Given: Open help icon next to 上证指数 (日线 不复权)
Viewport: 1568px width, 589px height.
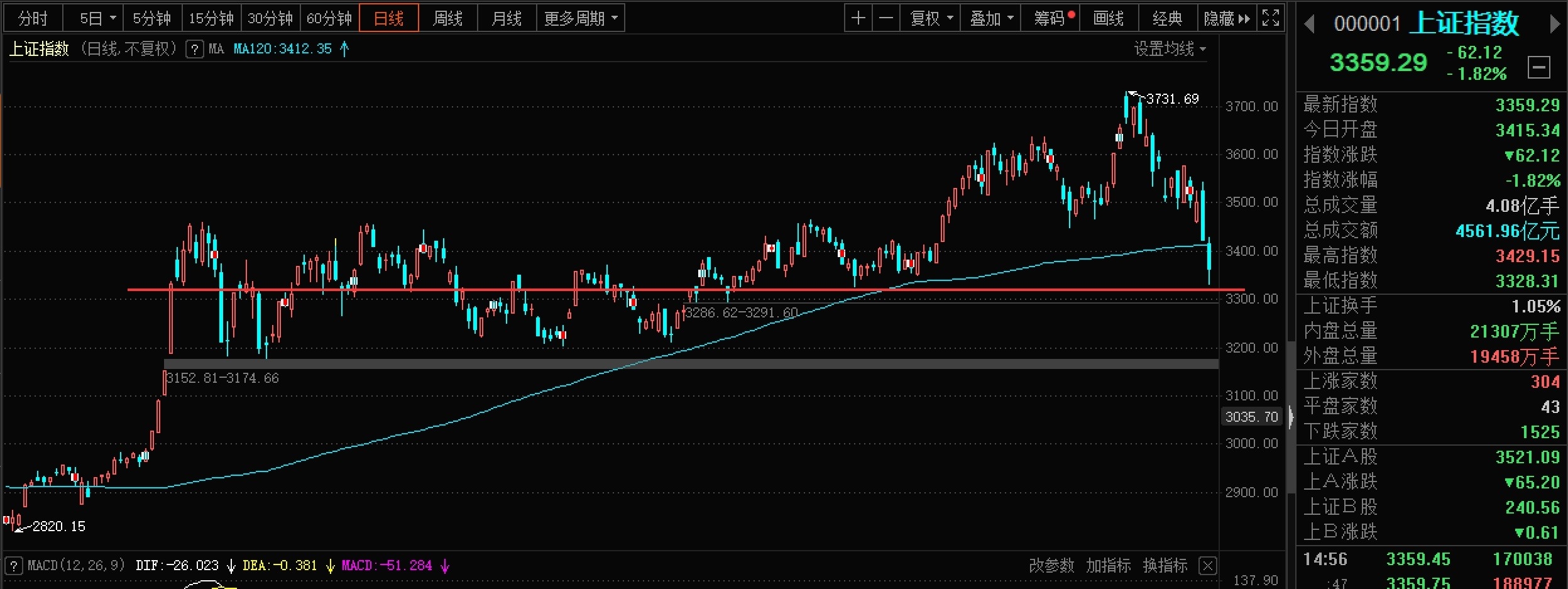Looking at the screenshot, I should point(195,49).
